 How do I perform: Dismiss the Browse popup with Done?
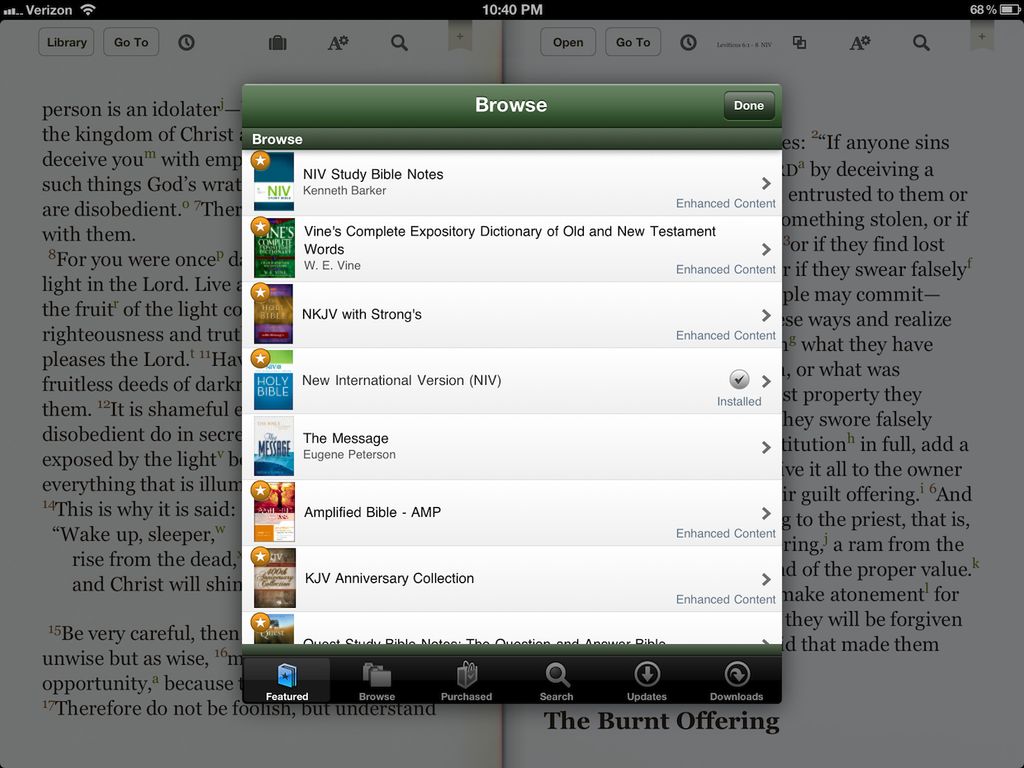pos(748,105)
